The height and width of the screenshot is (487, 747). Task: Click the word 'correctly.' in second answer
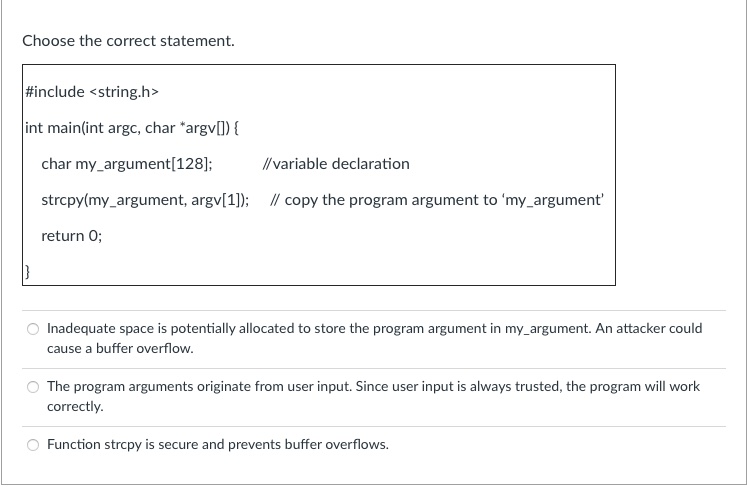coord(75,406)
